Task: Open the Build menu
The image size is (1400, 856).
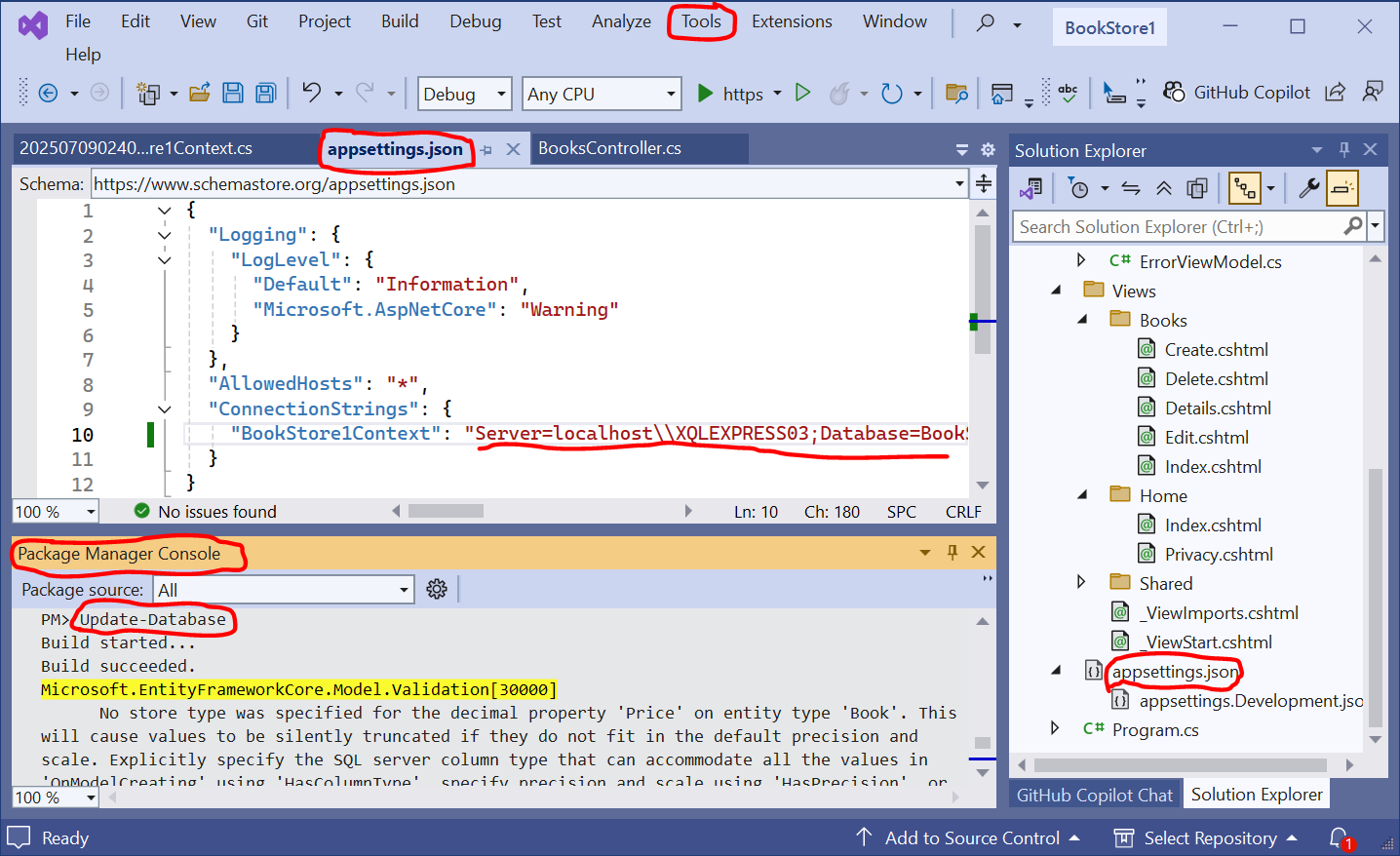Action: [x=400, y=21]
